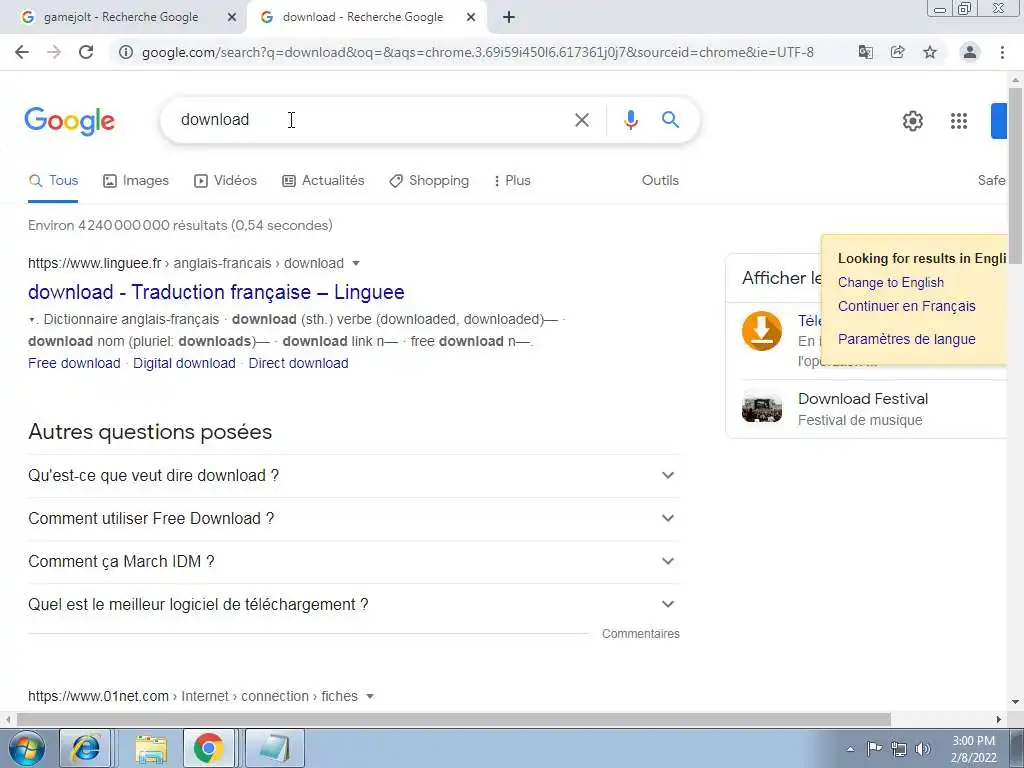Screen dimensions: 1024x768
Task: Click the horizontal scrollbar right arrow
Action: pyautogui.click(x=999, y=719)
